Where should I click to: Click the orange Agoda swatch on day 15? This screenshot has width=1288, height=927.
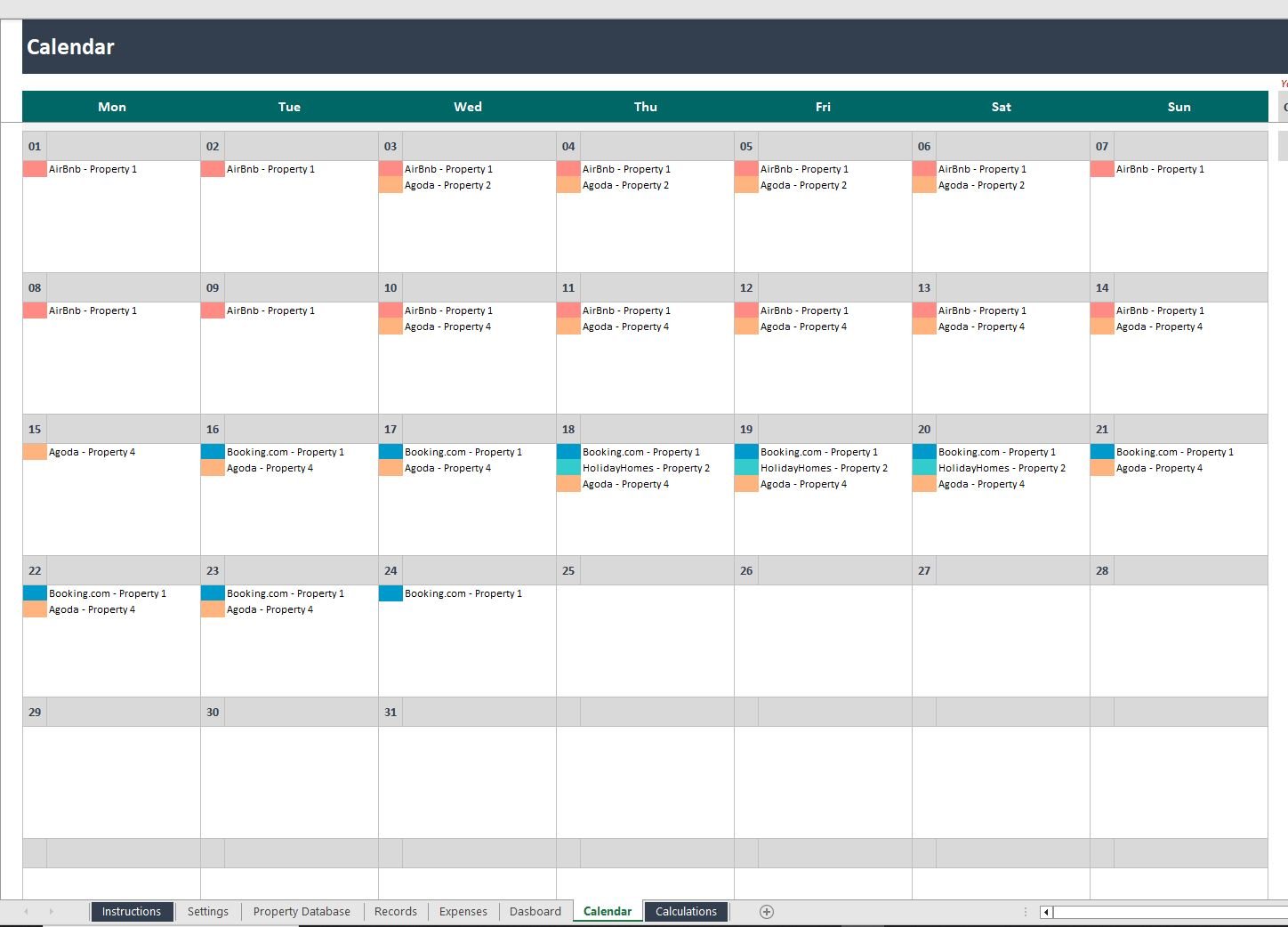pos(35,452)
